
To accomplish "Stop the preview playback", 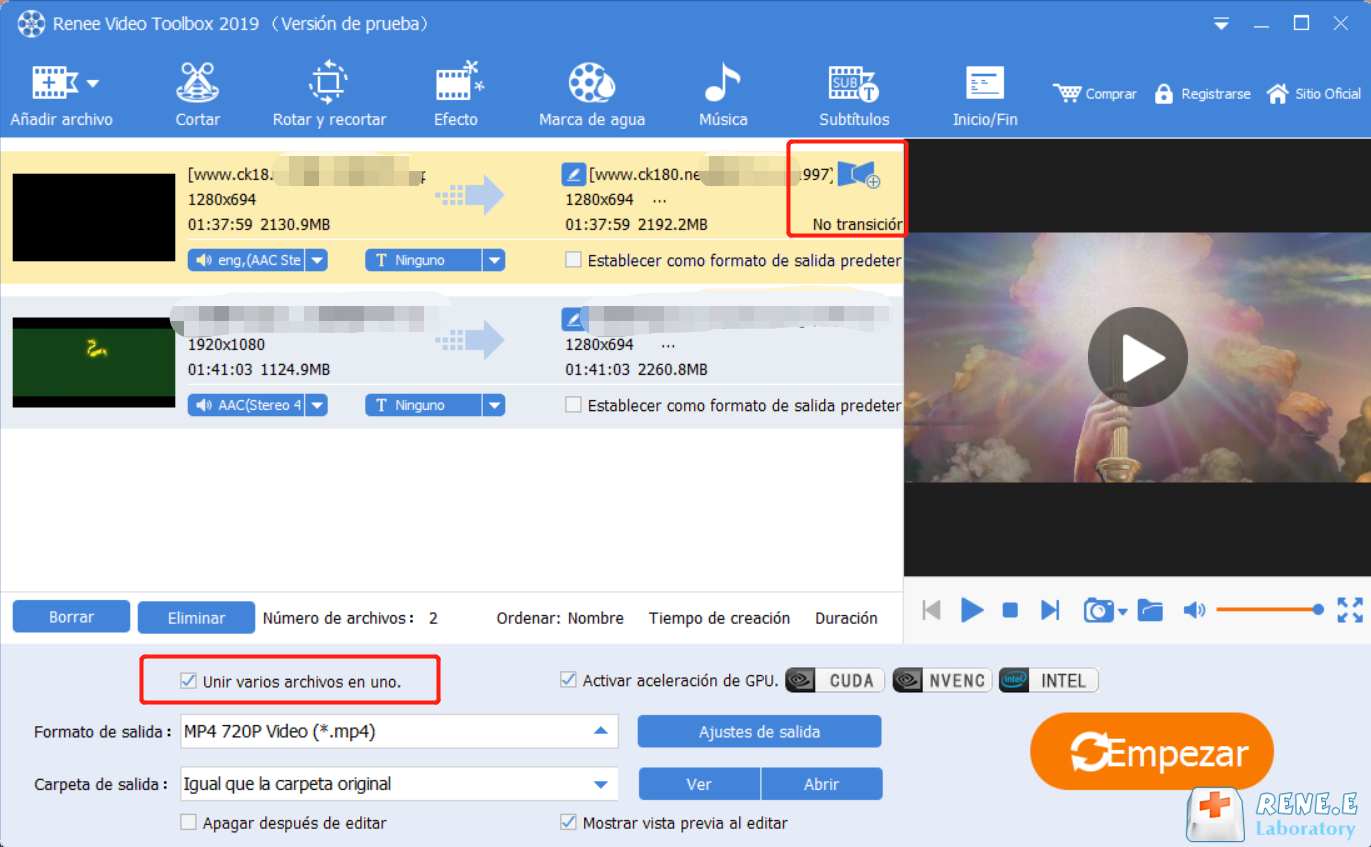I will [1010, 610].
